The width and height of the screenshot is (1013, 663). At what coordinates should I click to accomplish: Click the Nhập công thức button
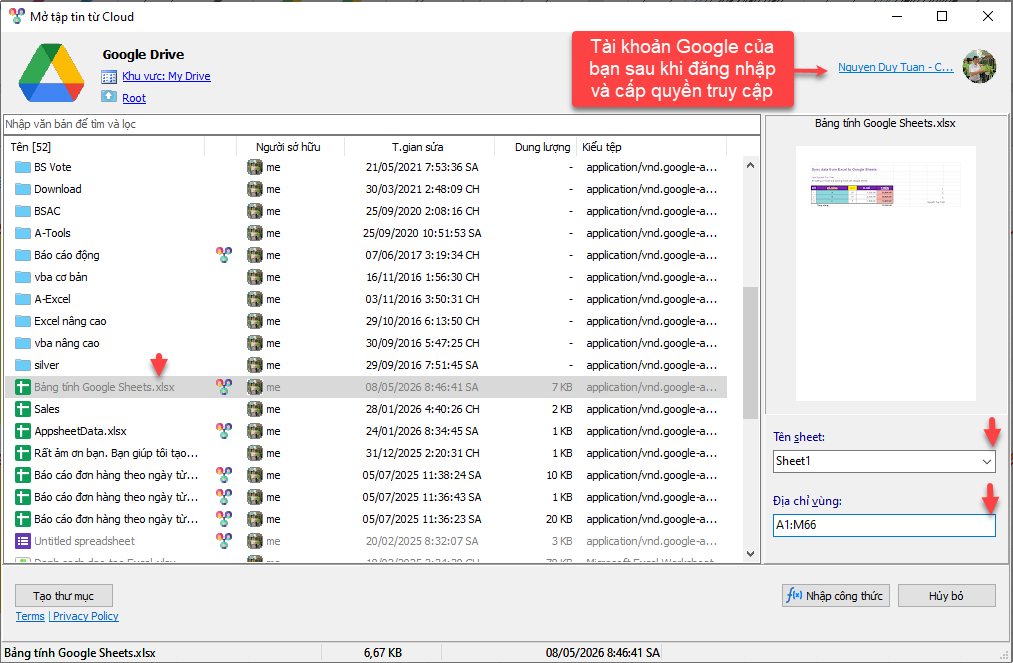(835, 596)
